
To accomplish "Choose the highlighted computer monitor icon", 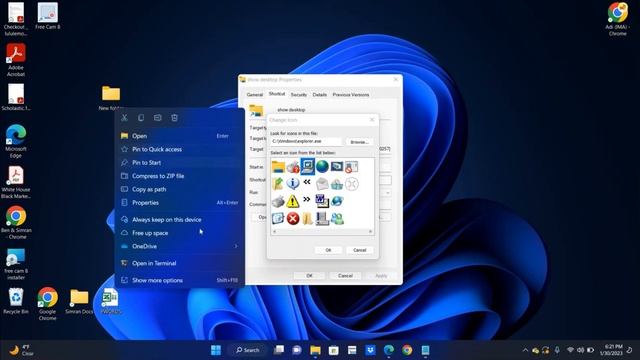I will tap(307, 167).
